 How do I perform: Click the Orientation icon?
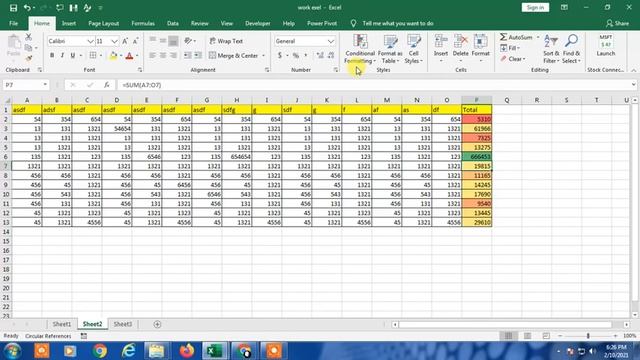[188, 40]
